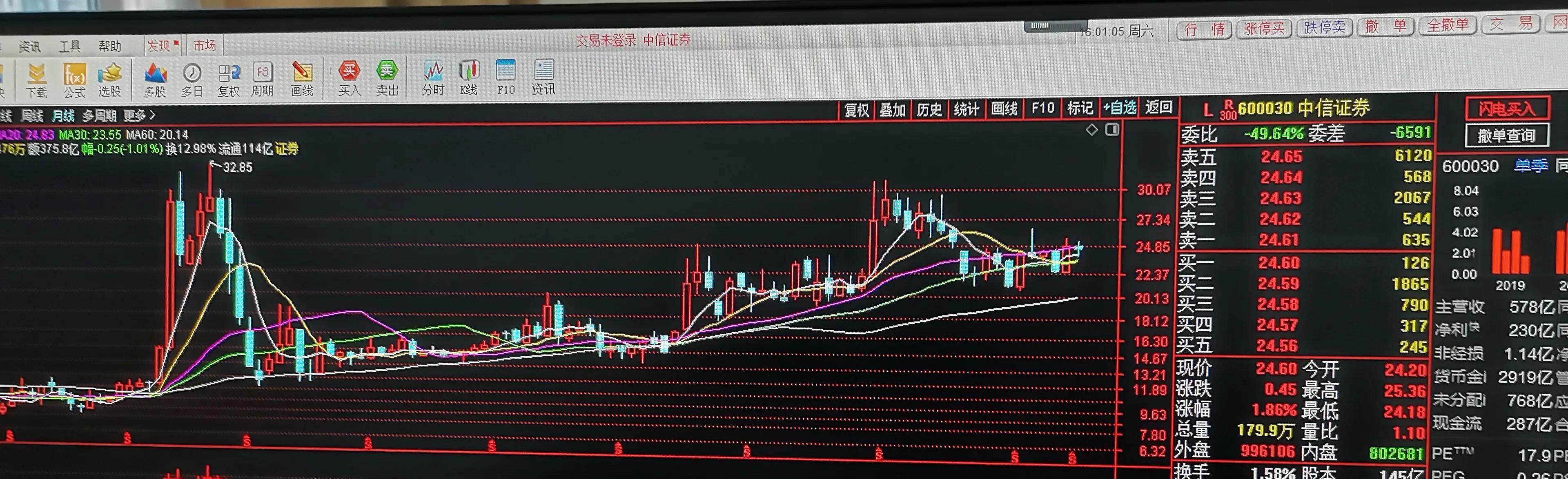This screenshot has width=1568, height=479.
Task: Click the MA60: 20.14 indicator label
Action: tap(158, 134)
